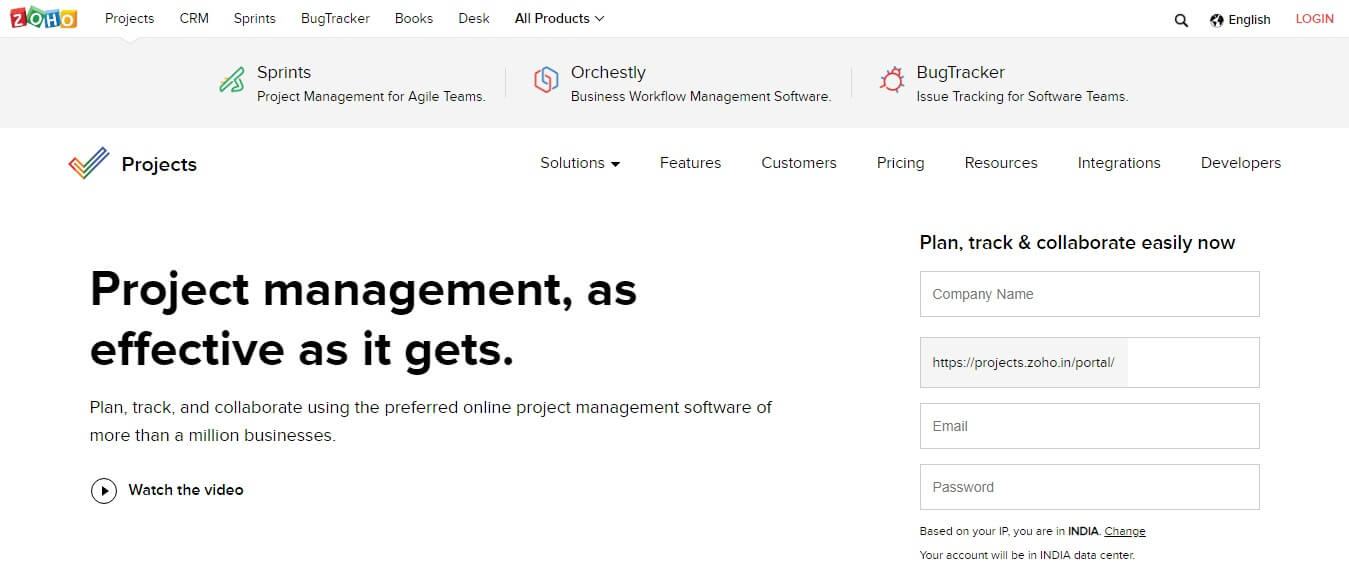Click the Change country link

pyautogui.click(x=1125, y=531)
